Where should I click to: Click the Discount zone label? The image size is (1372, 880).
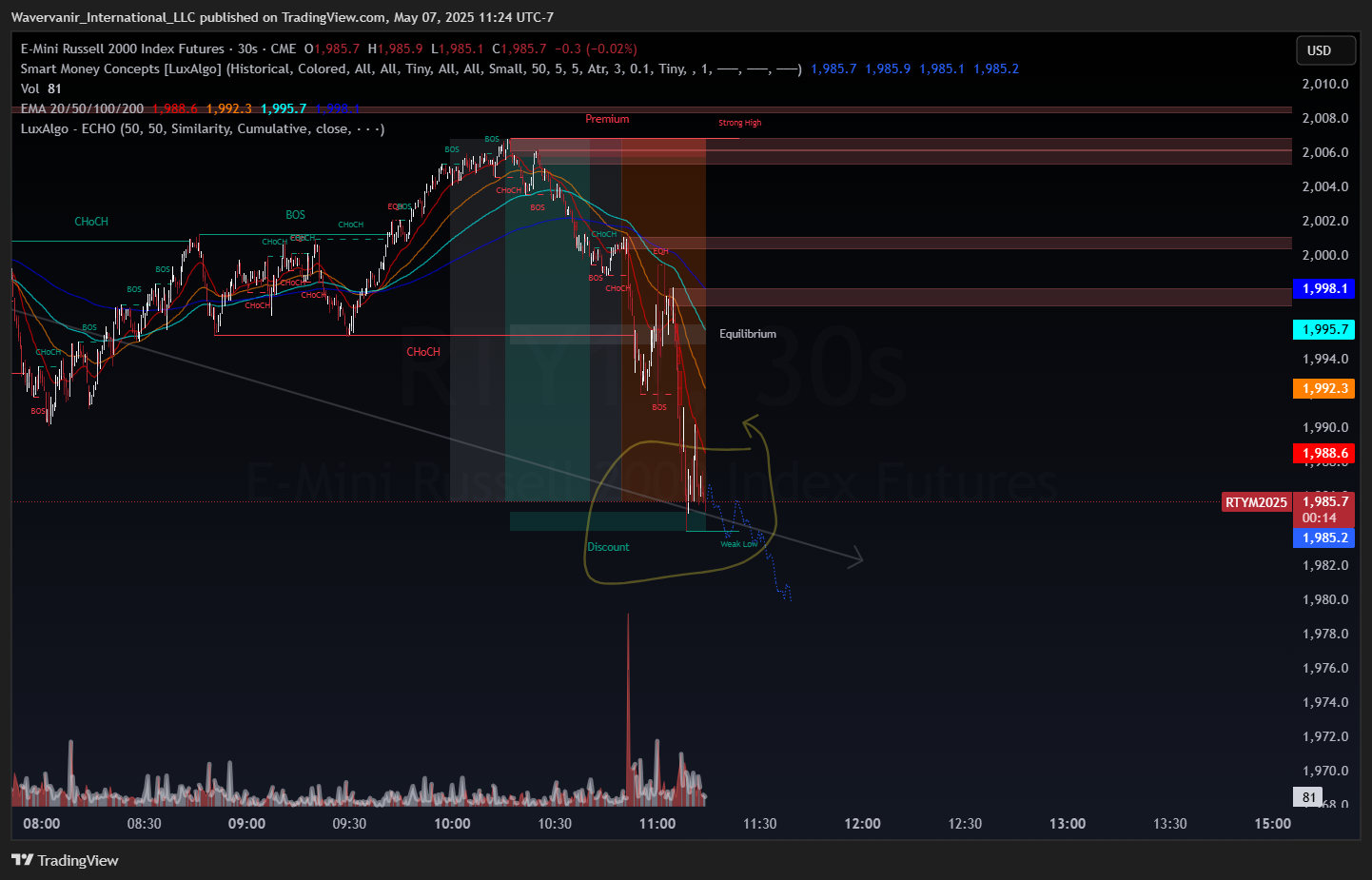coord(608,547)
